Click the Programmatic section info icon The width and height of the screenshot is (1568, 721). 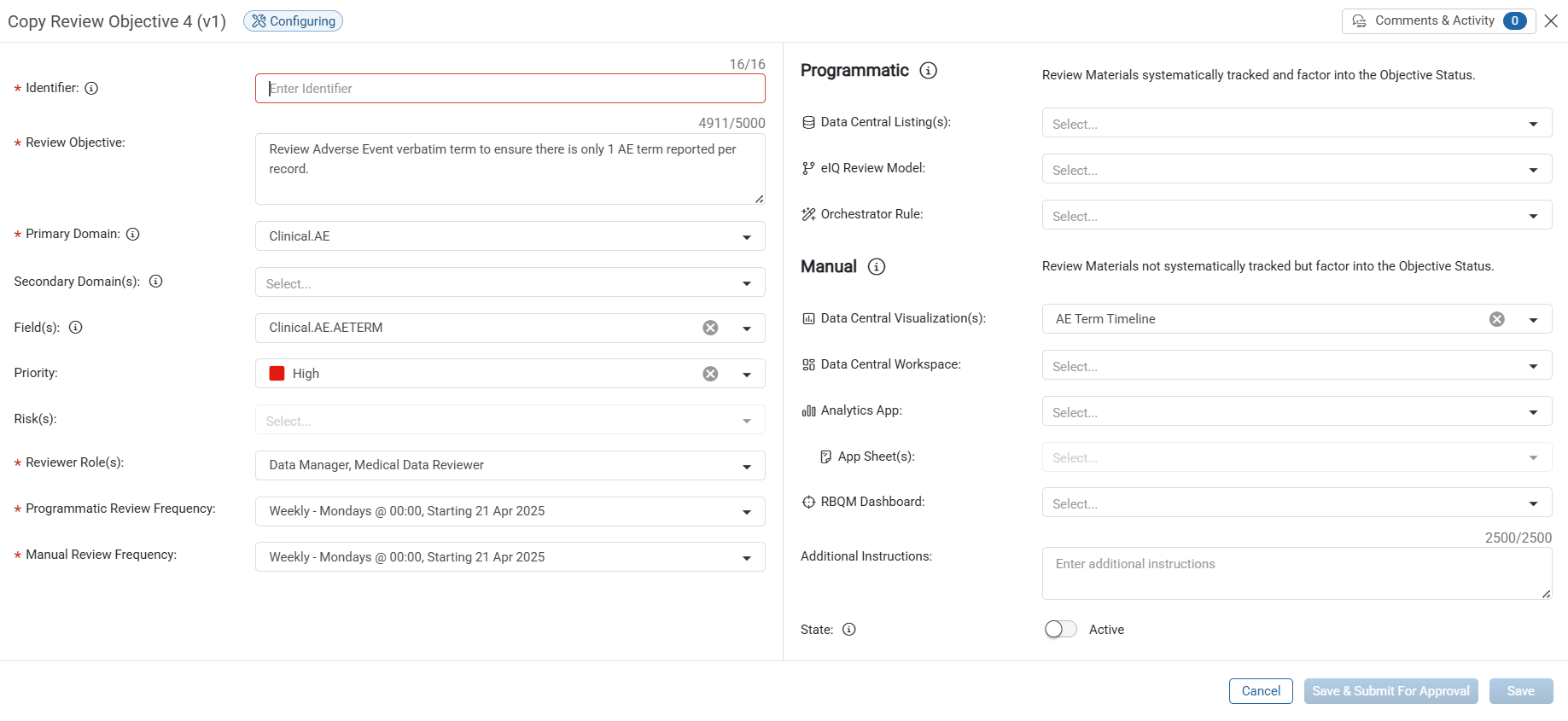928,71
